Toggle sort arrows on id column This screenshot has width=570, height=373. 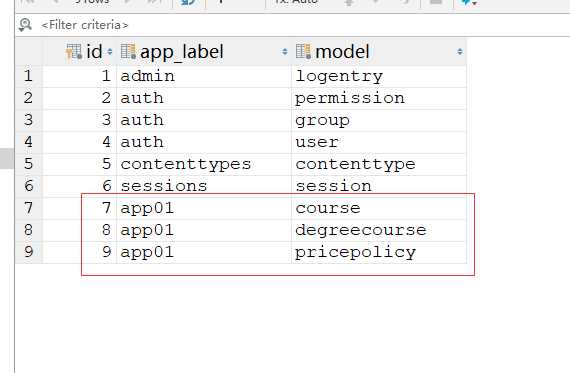[110, 52]
